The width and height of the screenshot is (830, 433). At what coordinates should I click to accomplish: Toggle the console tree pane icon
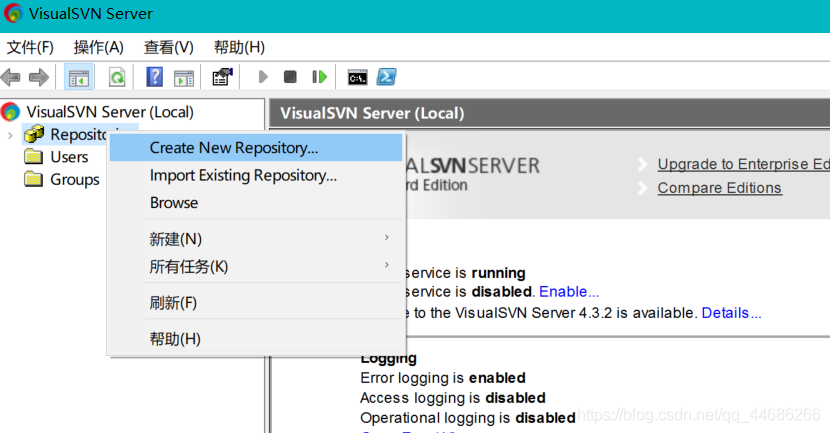(78, 78)
